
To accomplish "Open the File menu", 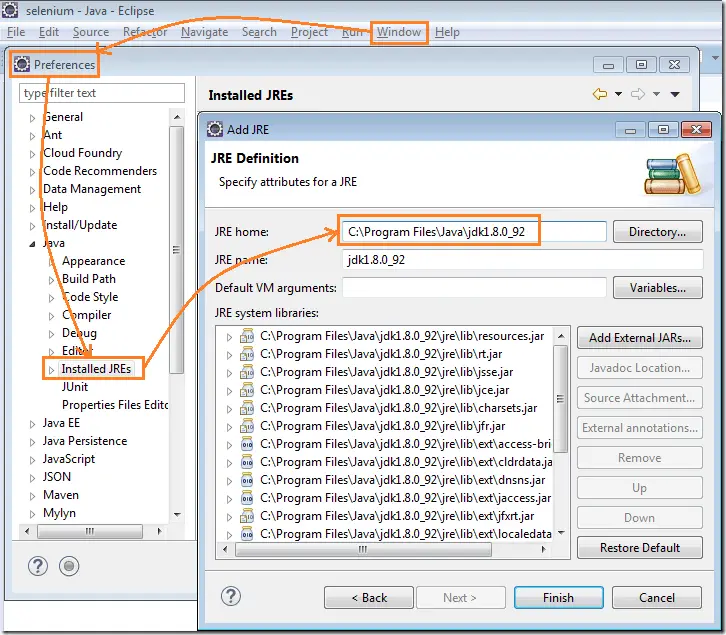I will click(x=16, y=32).
